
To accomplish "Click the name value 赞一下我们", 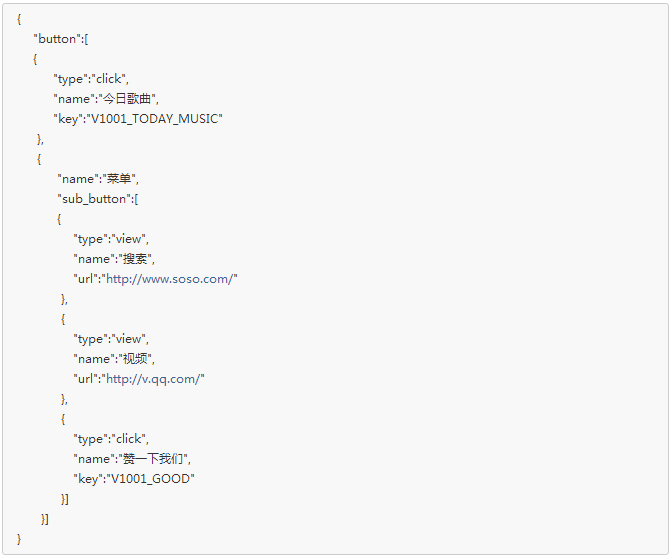I will [x=153, y=459].
